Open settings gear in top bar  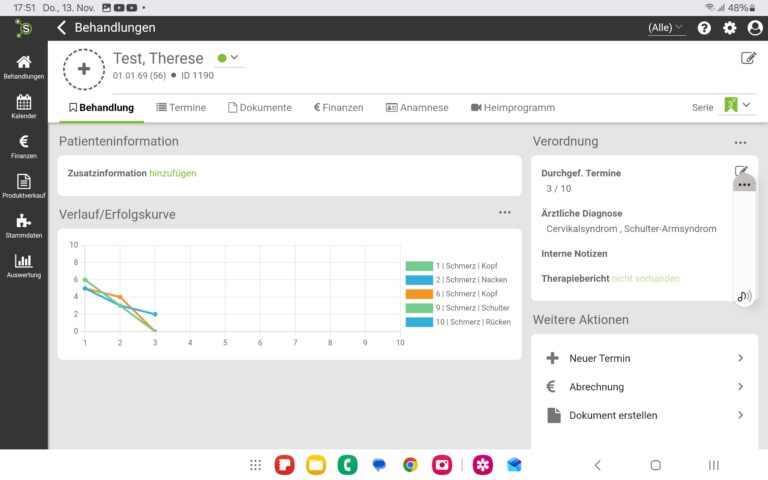tap(729, 28)
